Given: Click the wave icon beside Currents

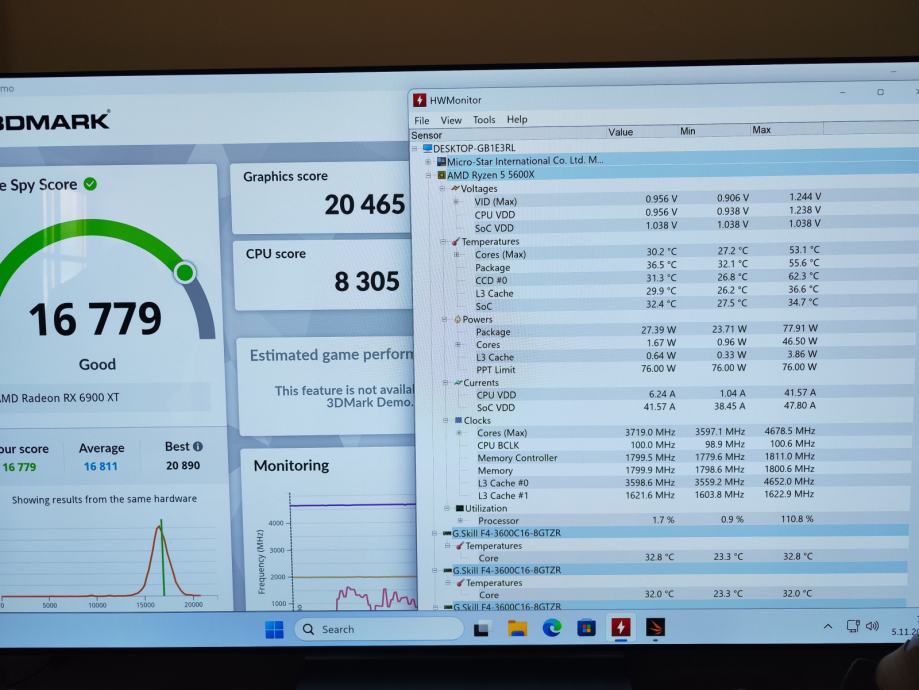Looking at the screenshot, I should click(x=458, y=383).
